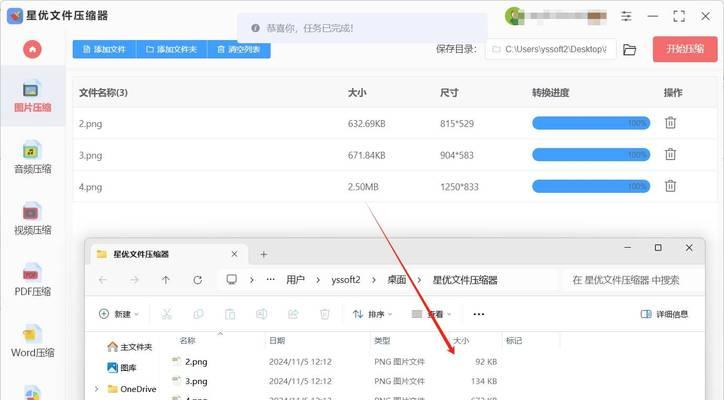Image resolution: width=724 pixels, height=400 pixels.
Task: Click yssoft2 in the breadcrumb path
Action: pyautogui.click(x=345, y=280)
